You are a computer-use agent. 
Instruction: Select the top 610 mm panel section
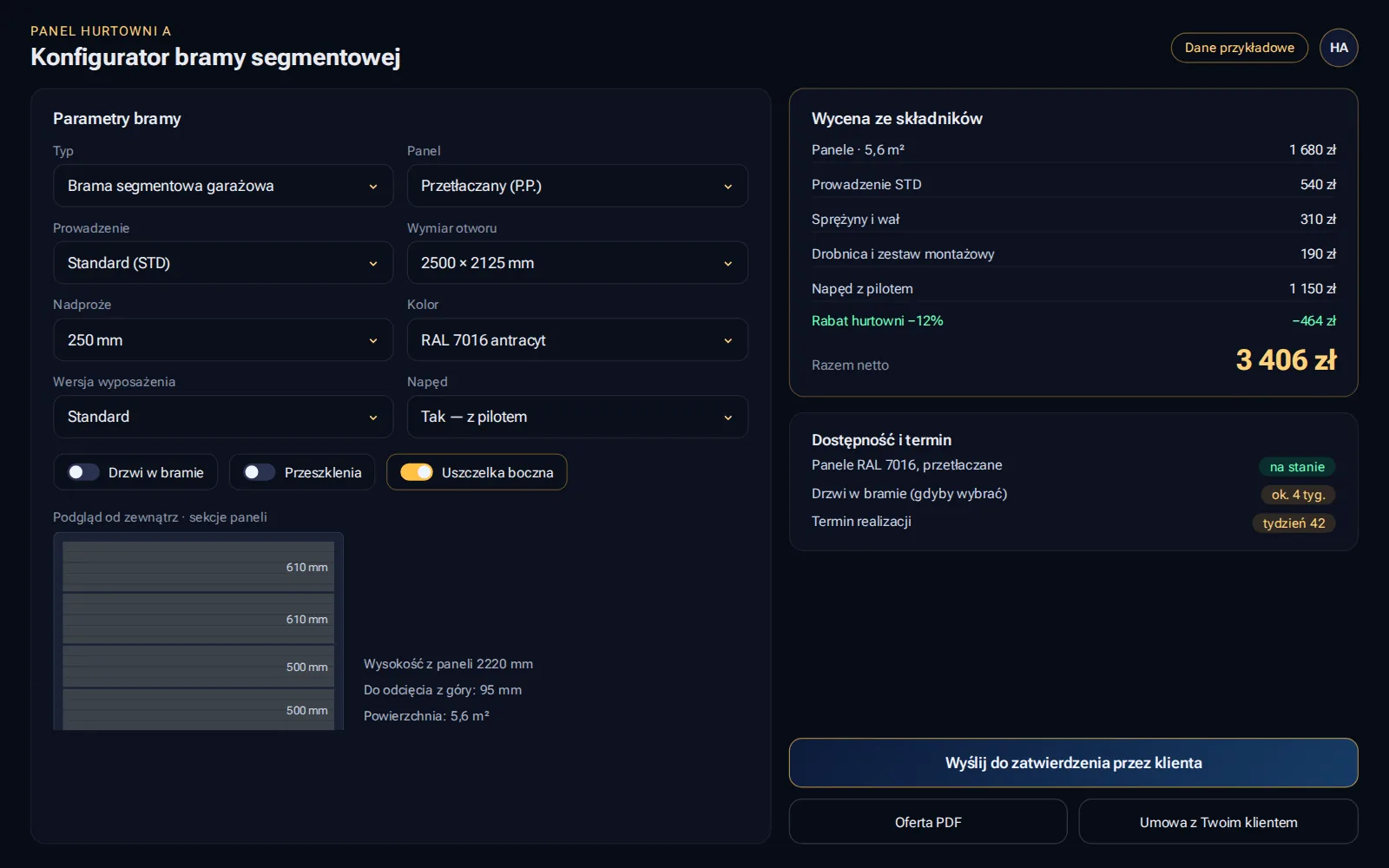(199, 567)
